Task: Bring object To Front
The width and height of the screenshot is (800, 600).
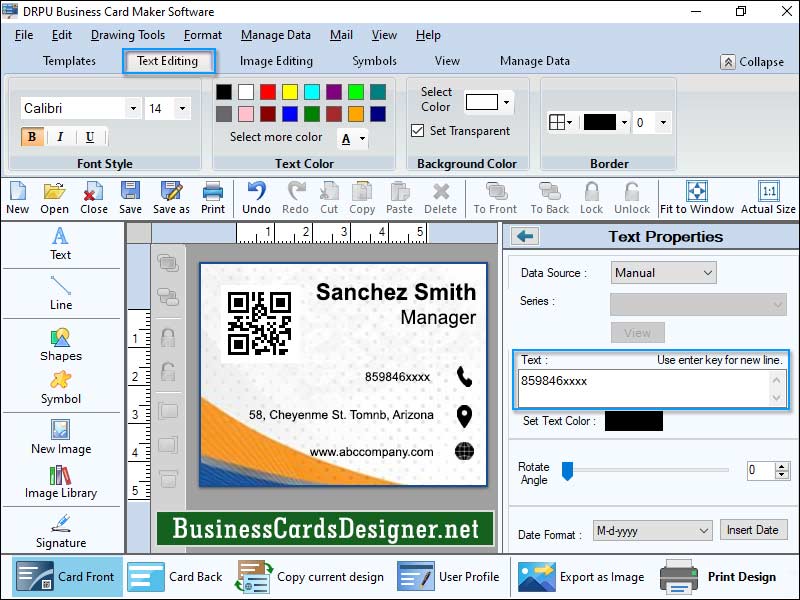Action: tap(495, 198)
